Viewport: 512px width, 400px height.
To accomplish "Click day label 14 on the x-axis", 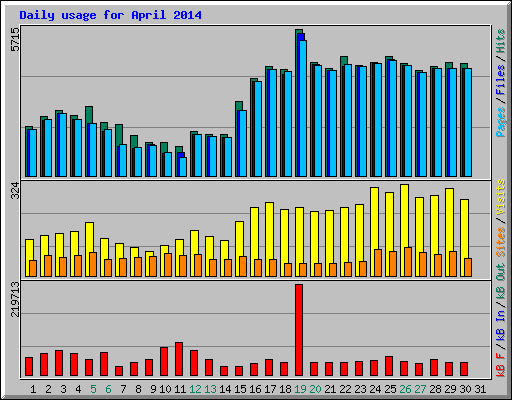I will (225, 389).
